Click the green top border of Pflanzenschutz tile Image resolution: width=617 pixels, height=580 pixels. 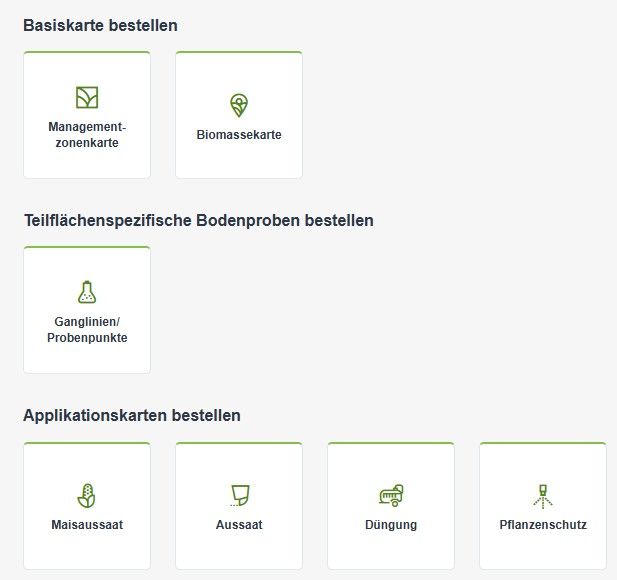coord(543,443)
